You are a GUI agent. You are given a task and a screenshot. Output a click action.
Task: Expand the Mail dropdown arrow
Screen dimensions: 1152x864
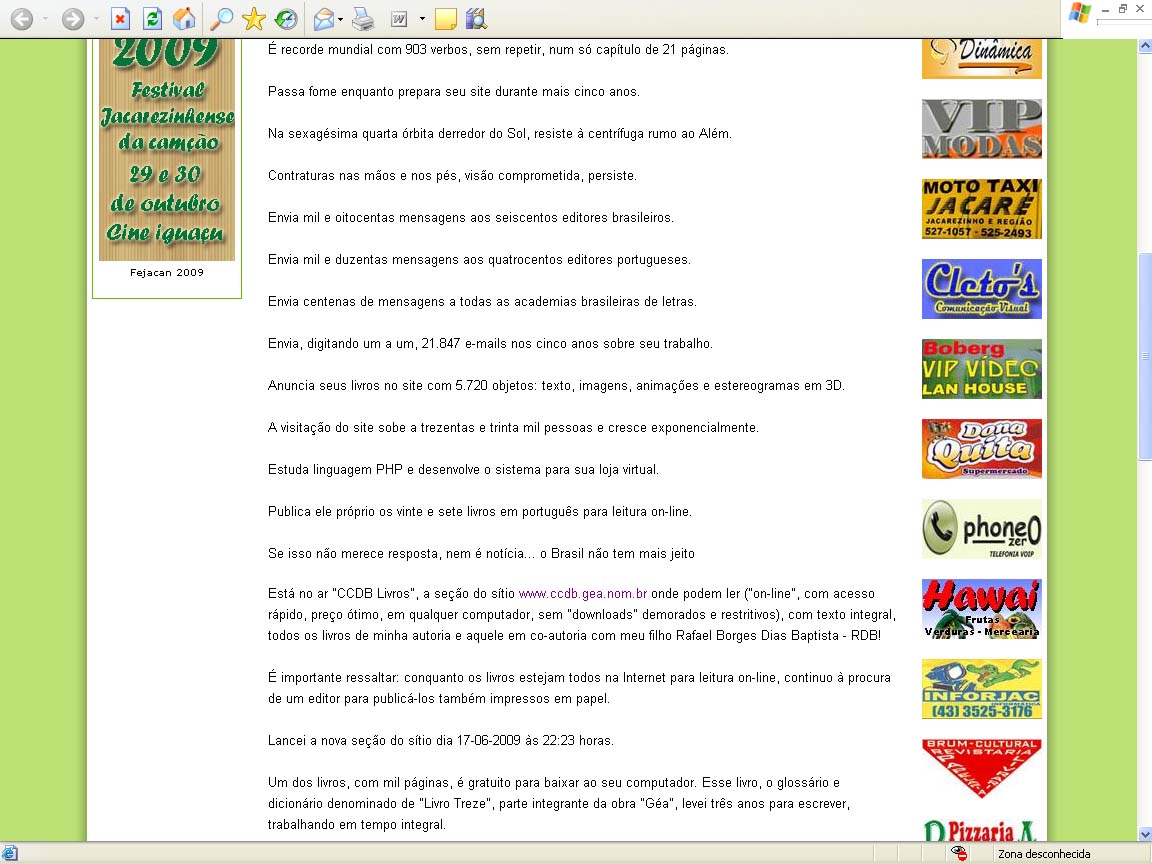(x=341, y=19)
